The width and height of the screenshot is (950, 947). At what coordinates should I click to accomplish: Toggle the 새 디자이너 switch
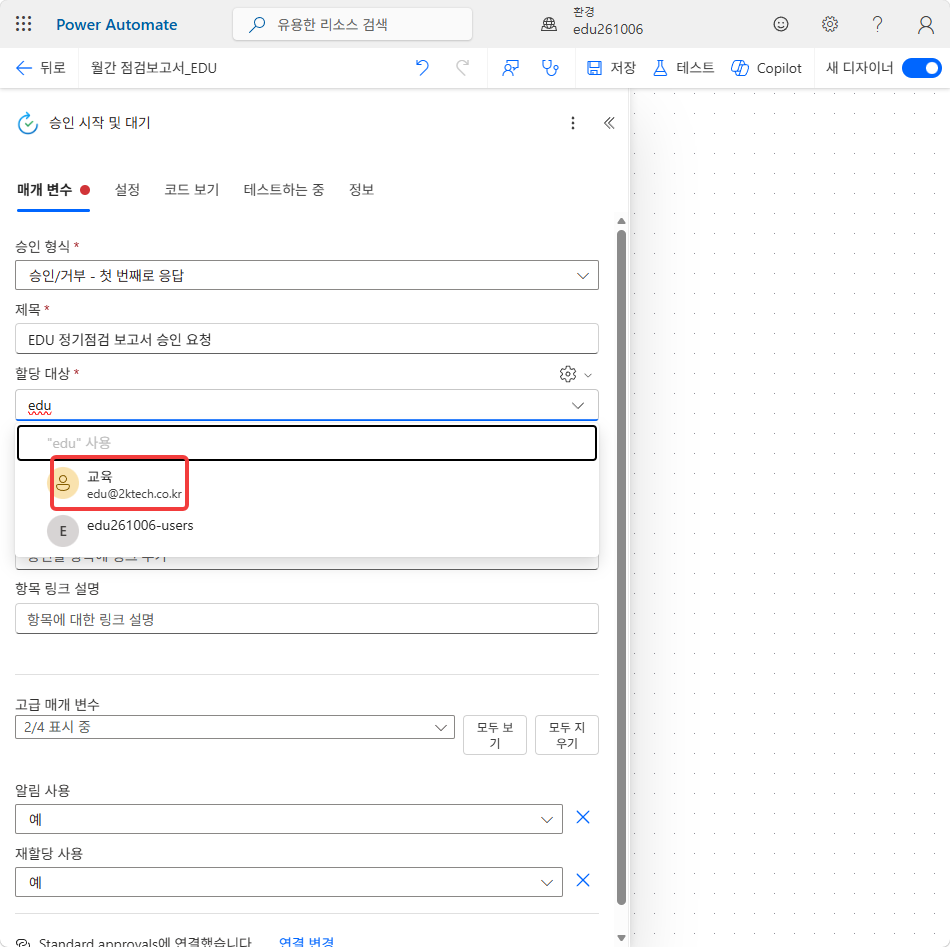921,68
